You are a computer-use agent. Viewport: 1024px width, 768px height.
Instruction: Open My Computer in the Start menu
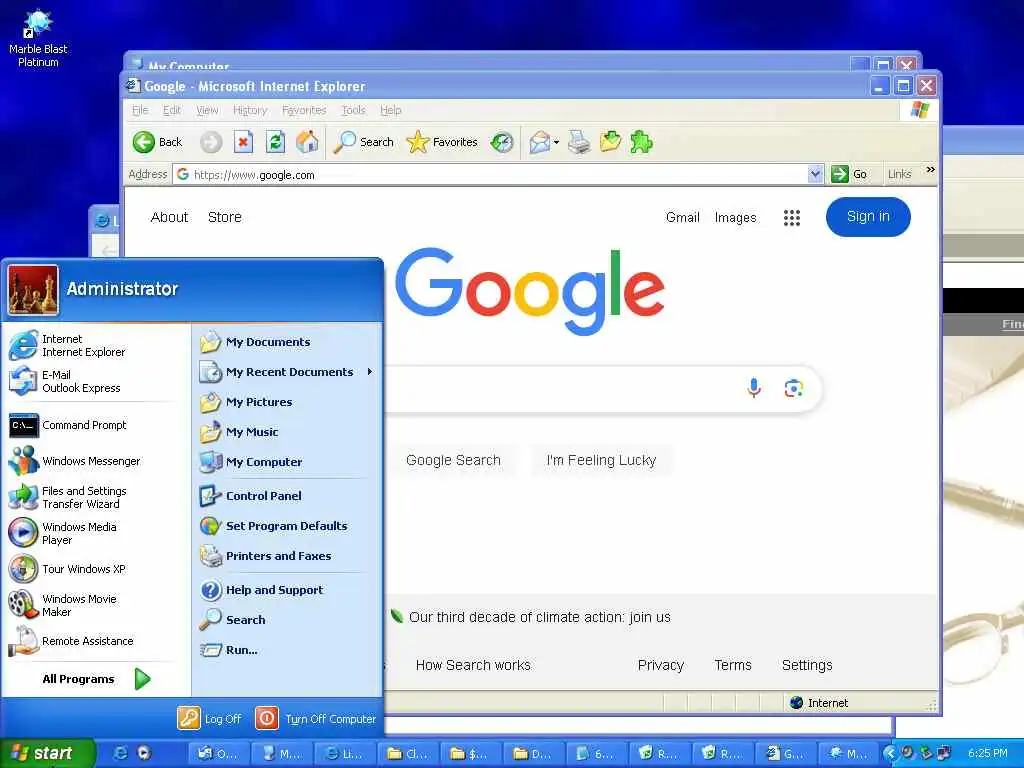coord(287,462)
